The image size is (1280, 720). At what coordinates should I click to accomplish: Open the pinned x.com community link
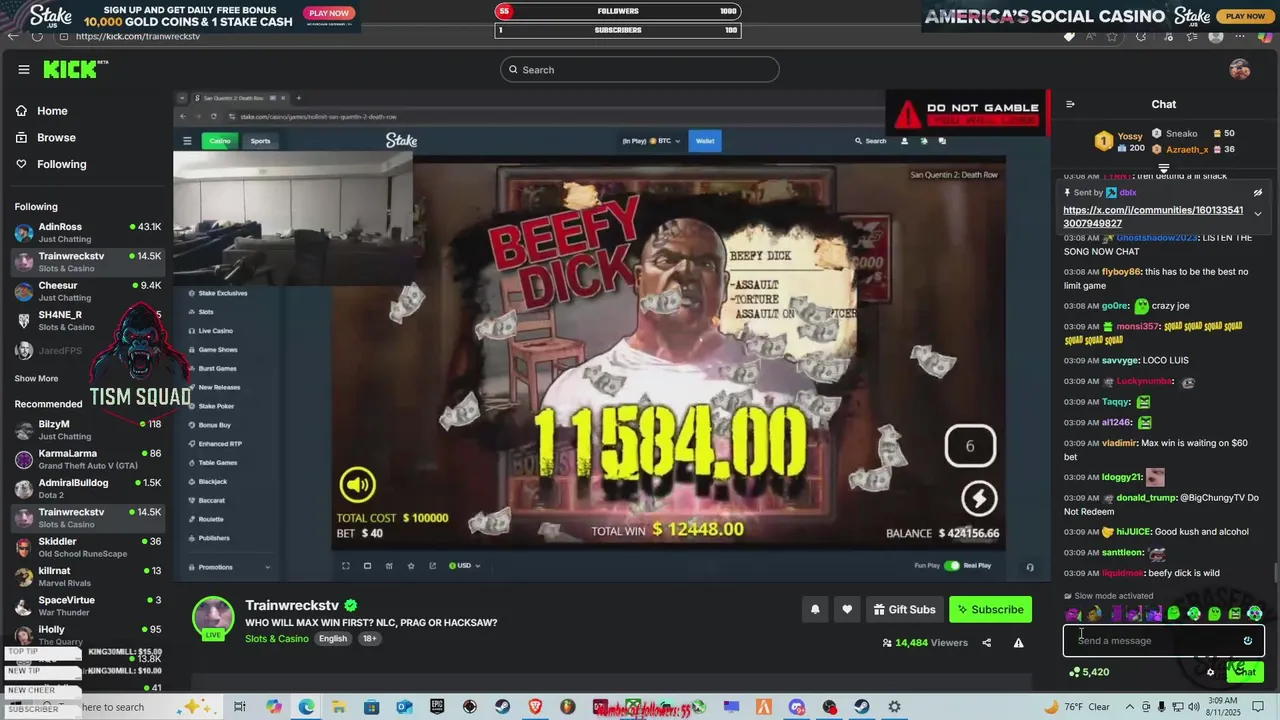tap(1153, 217)
